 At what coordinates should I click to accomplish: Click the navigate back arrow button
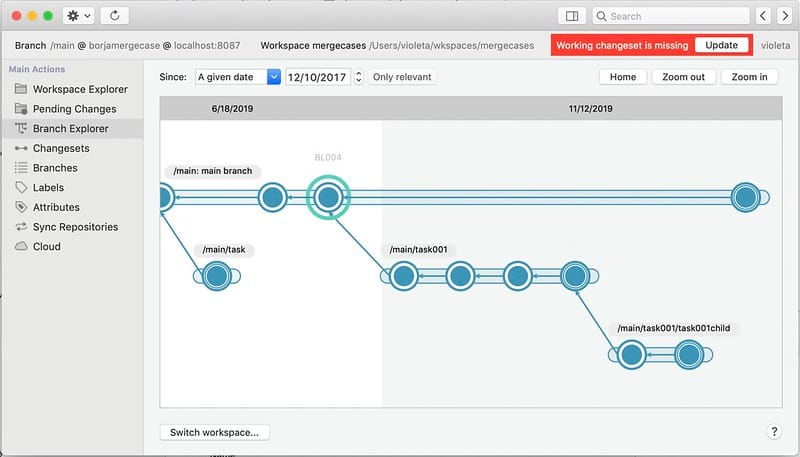click(x=763, y=16)
